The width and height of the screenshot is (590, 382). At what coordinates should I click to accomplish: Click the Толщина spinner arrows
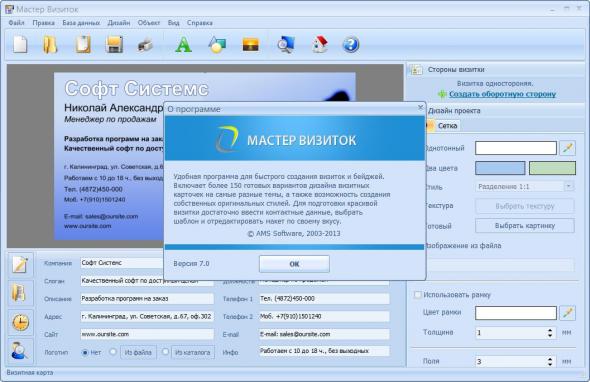coord(550,333)
